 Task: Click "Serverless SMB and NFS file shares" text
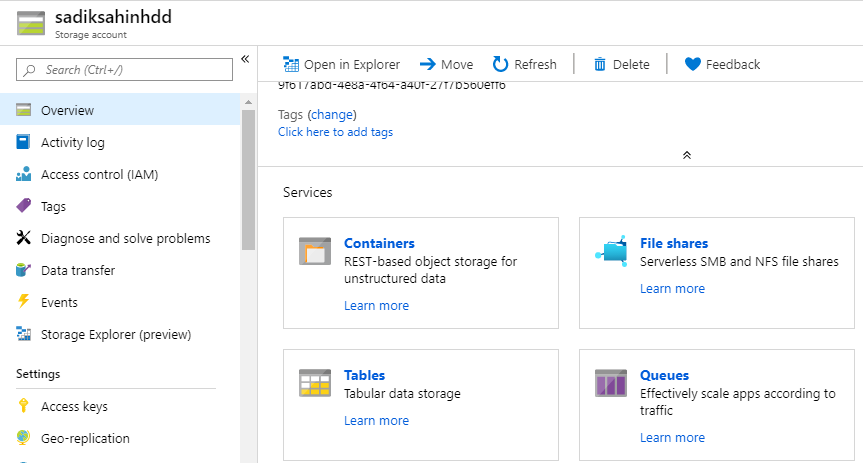tap(739, 262)
